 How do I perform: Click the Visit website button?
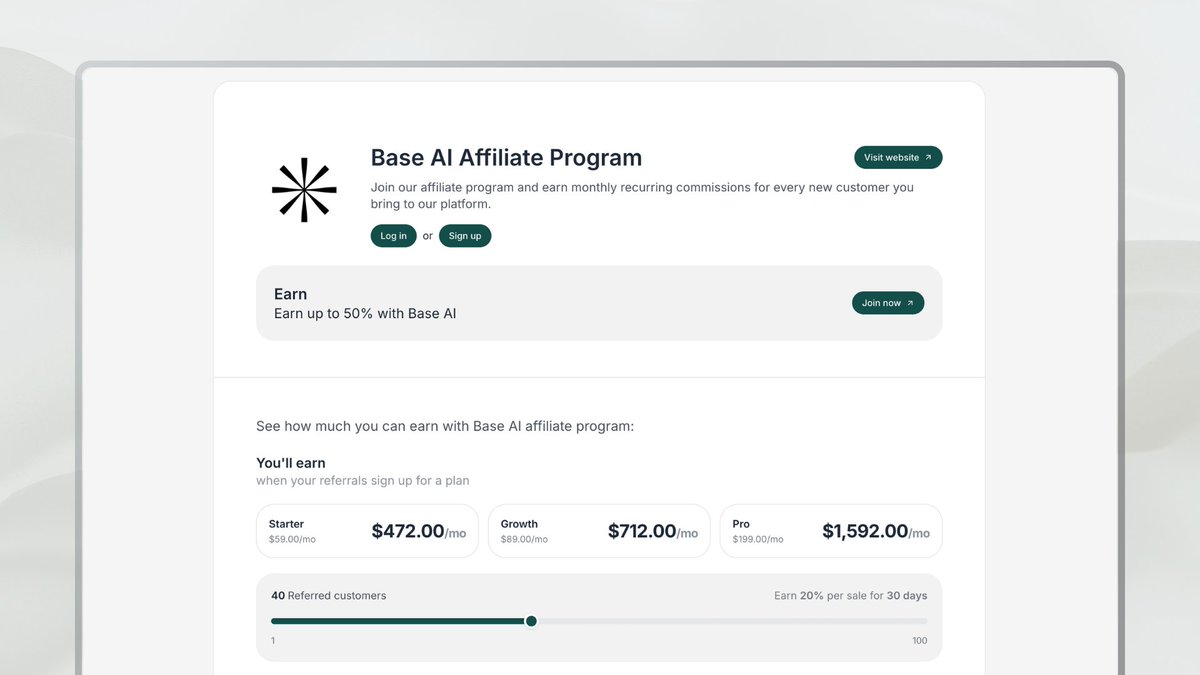tap(898, 157)
